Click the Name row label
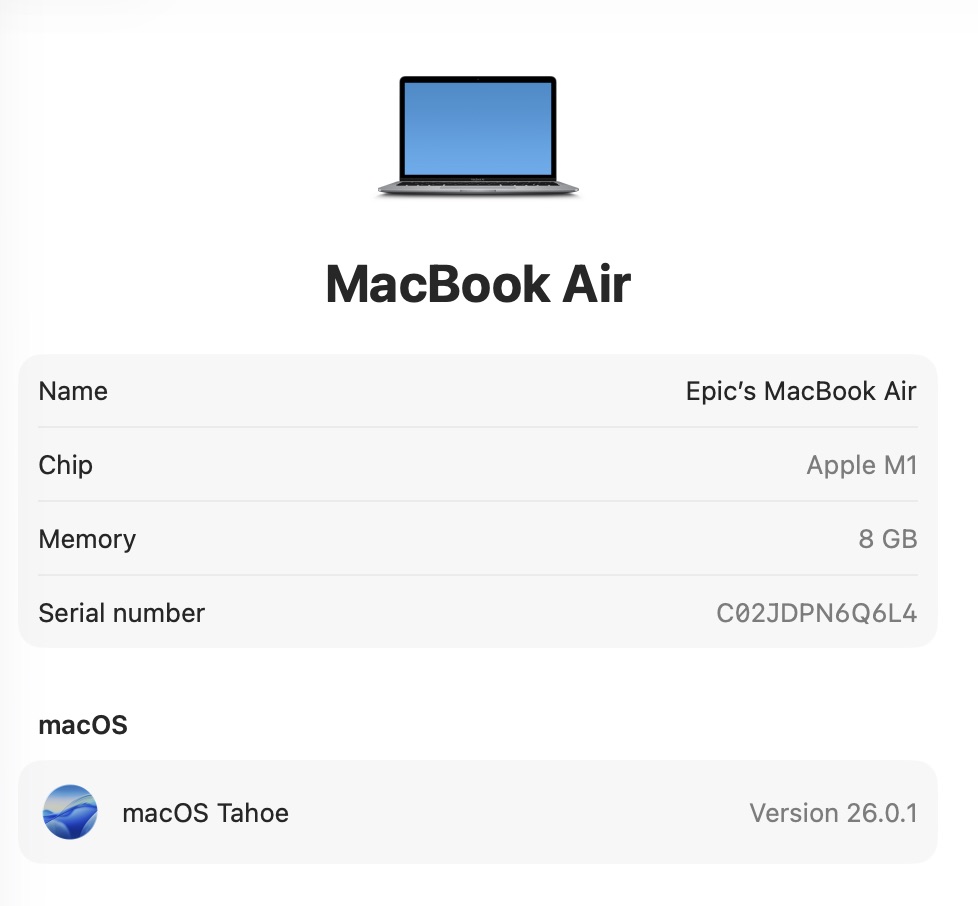Image resolution: width=978 pixels, height=906 pixels. point(73,391)
